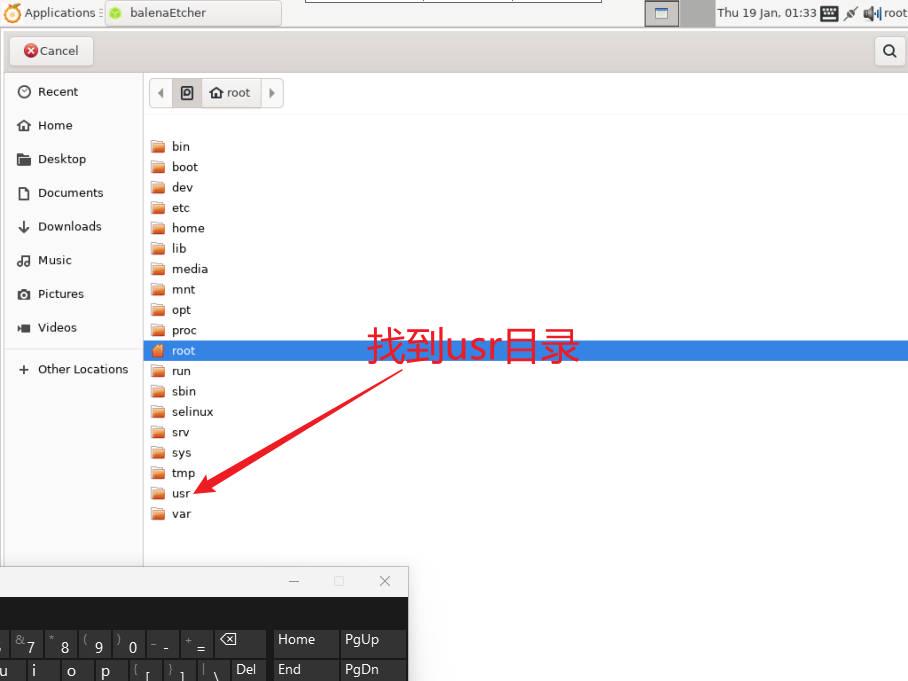
Task: Click the backspace key on the on-screen keyboard
Action: [x=240, y=643]
